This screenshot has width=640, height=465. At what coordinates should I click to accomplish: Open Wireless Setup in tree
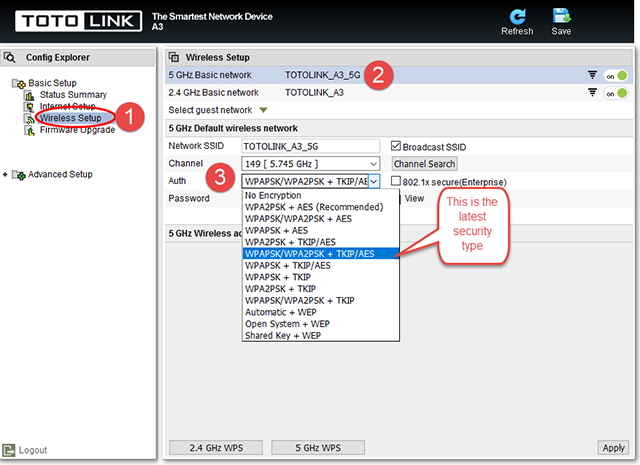click(70, 118)
